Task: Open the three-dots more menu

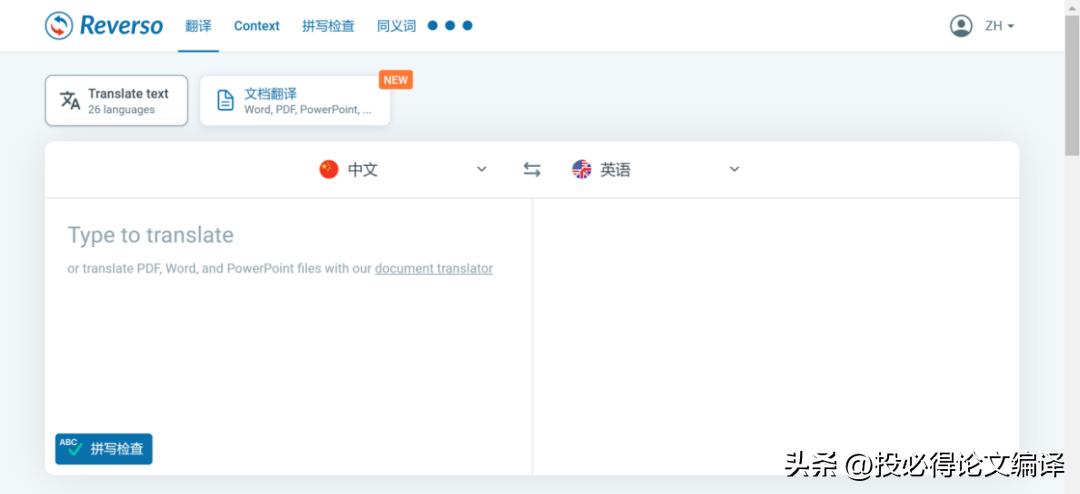Action: (x=450, y=25)
